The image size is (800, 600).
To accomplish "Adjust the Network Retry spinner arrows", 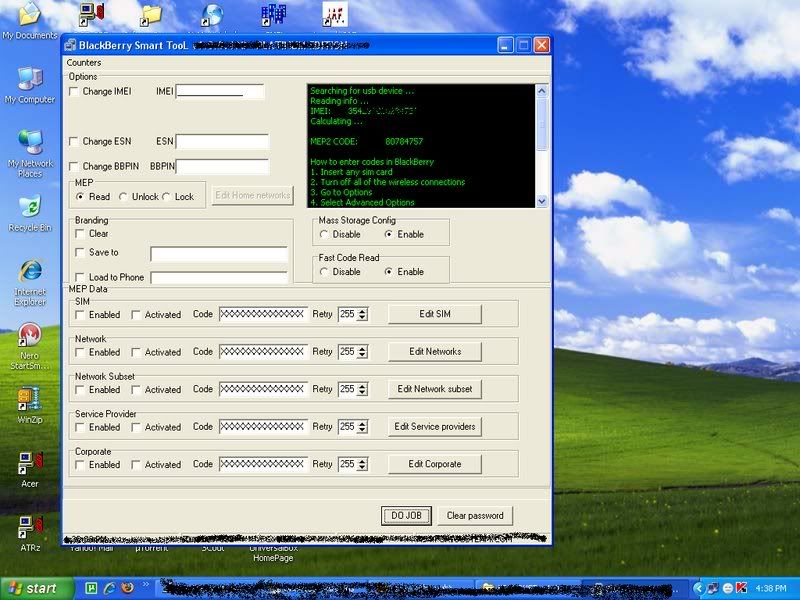I will (x=362, y=352).
